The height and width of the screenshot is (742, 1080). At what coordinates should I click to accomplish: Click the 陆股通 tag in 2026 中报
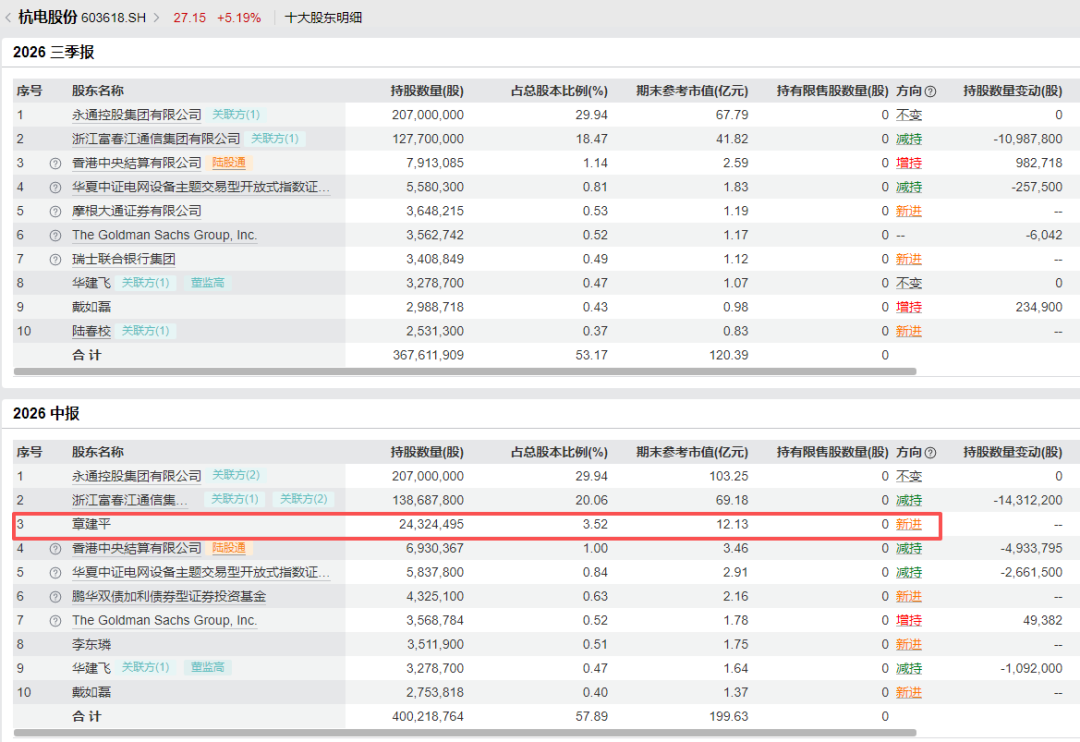pos(229,548)
